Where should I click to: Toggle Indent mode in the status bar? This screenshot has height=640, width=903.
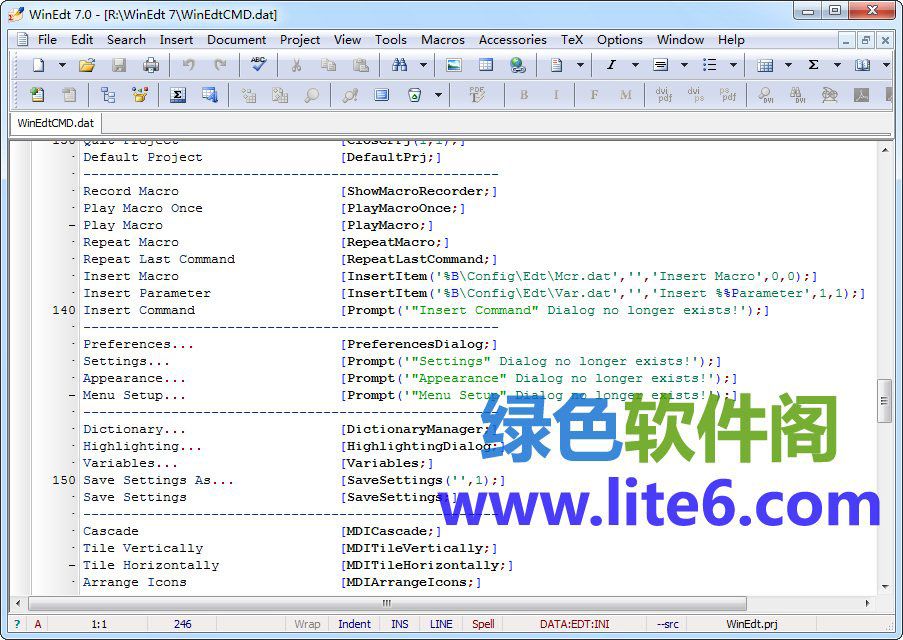[354, 624]
